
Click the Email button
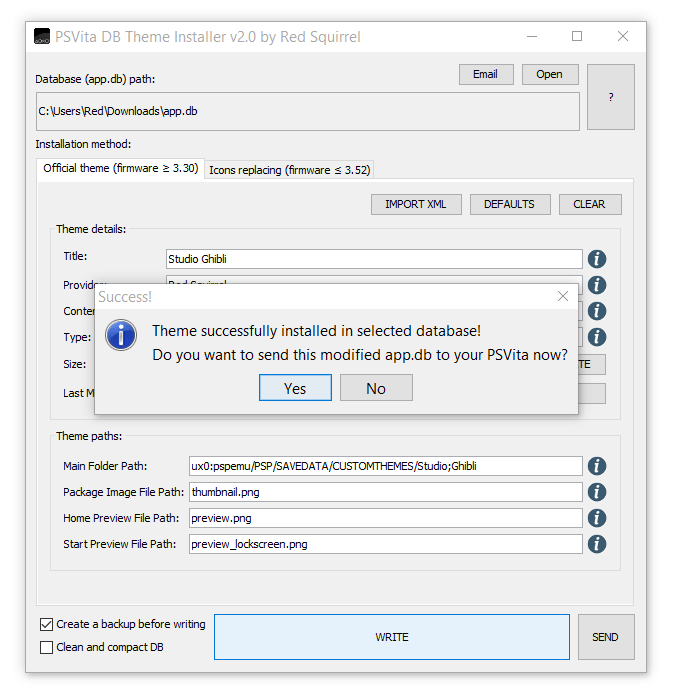coord(486,74)
